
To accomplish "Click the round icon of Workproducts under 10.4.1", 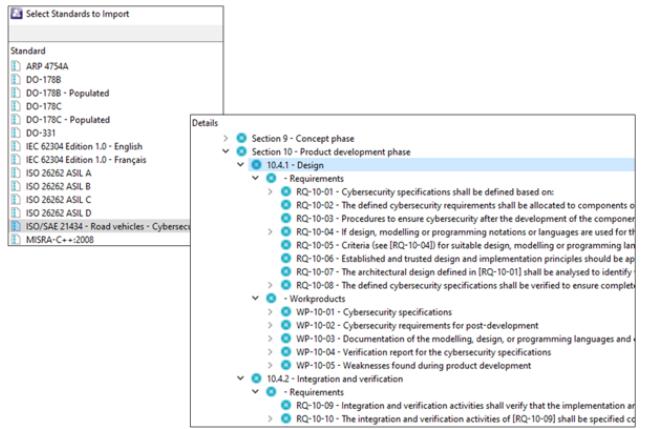I will (x=271, y=298).
